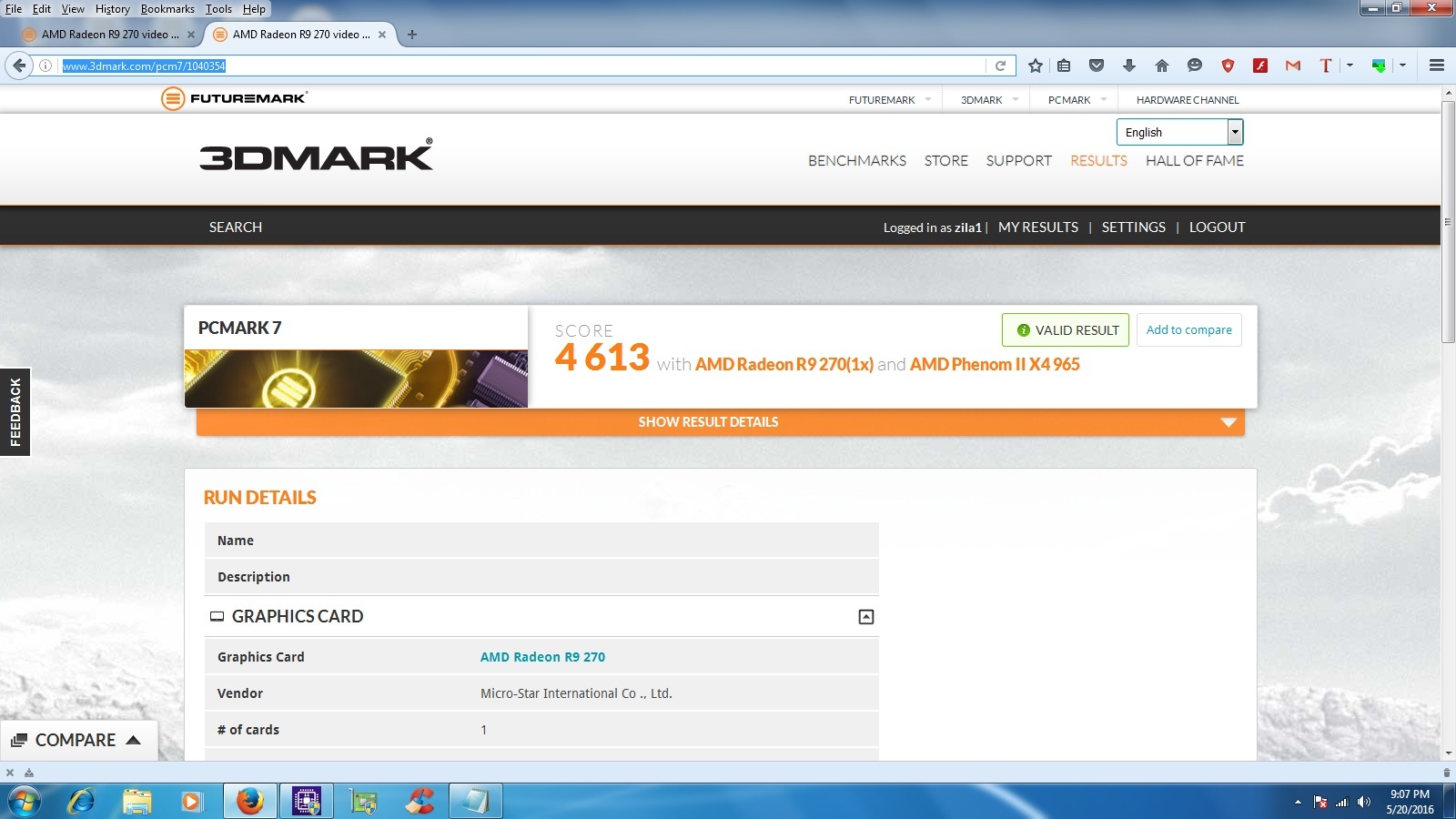Open the green download extension dropdown arrow
The height and width of the screenshot is (819, 1456).
click(x=1402, y=66)
